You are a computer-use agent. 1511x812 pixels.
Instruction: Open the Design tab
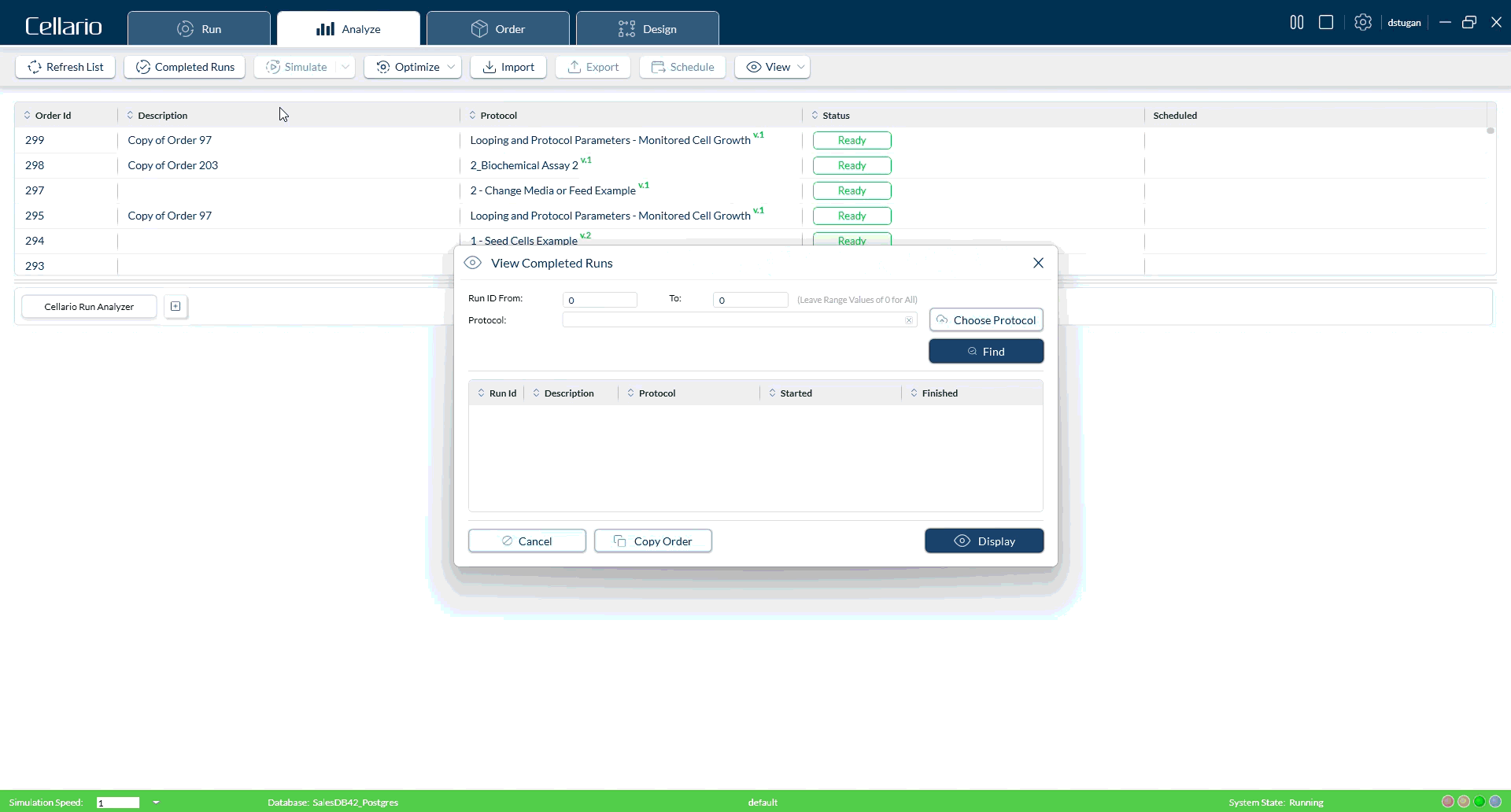647,28
